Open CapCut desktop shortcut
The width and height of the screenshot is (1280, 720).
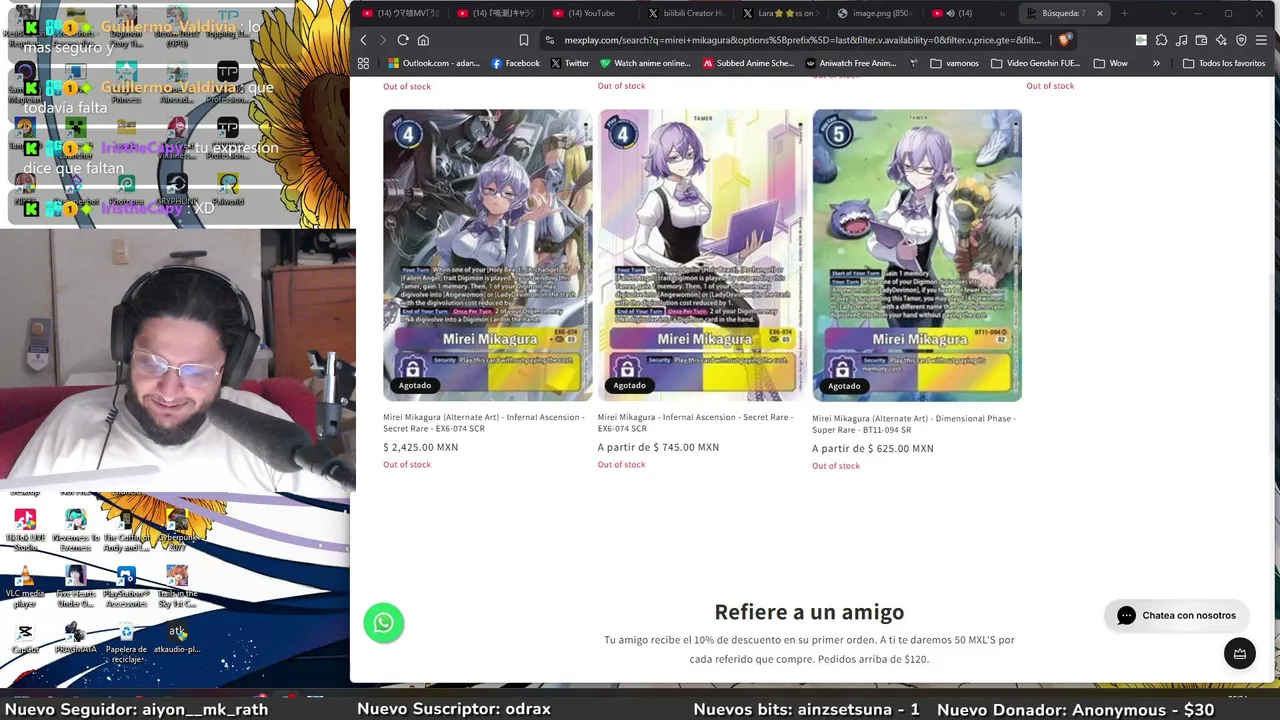point(25,639)
